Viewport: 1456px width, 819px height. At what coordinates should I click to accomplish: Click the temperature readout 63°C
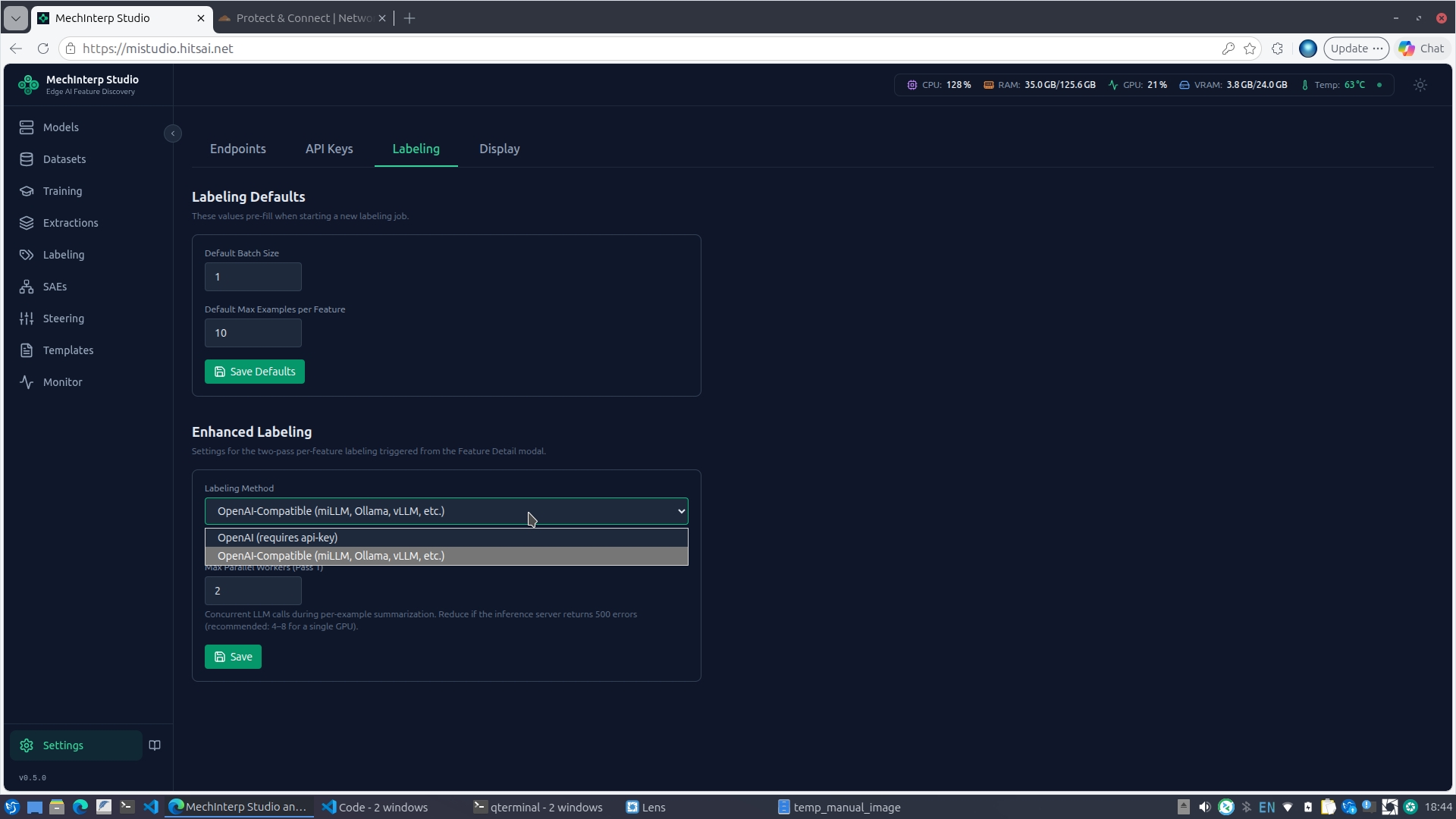(1332, 85)
